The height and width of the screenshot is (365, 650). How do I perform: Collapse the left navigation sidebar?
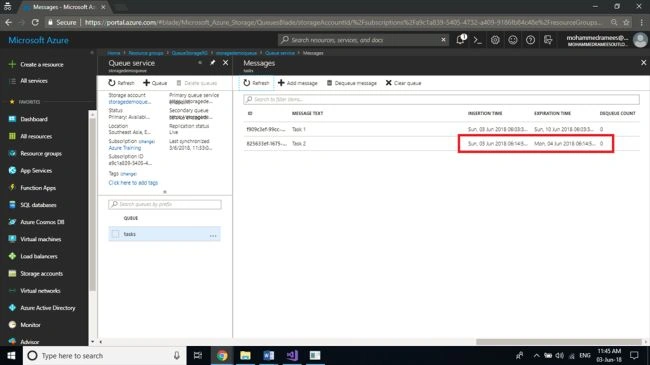click(x=92, y=53)
